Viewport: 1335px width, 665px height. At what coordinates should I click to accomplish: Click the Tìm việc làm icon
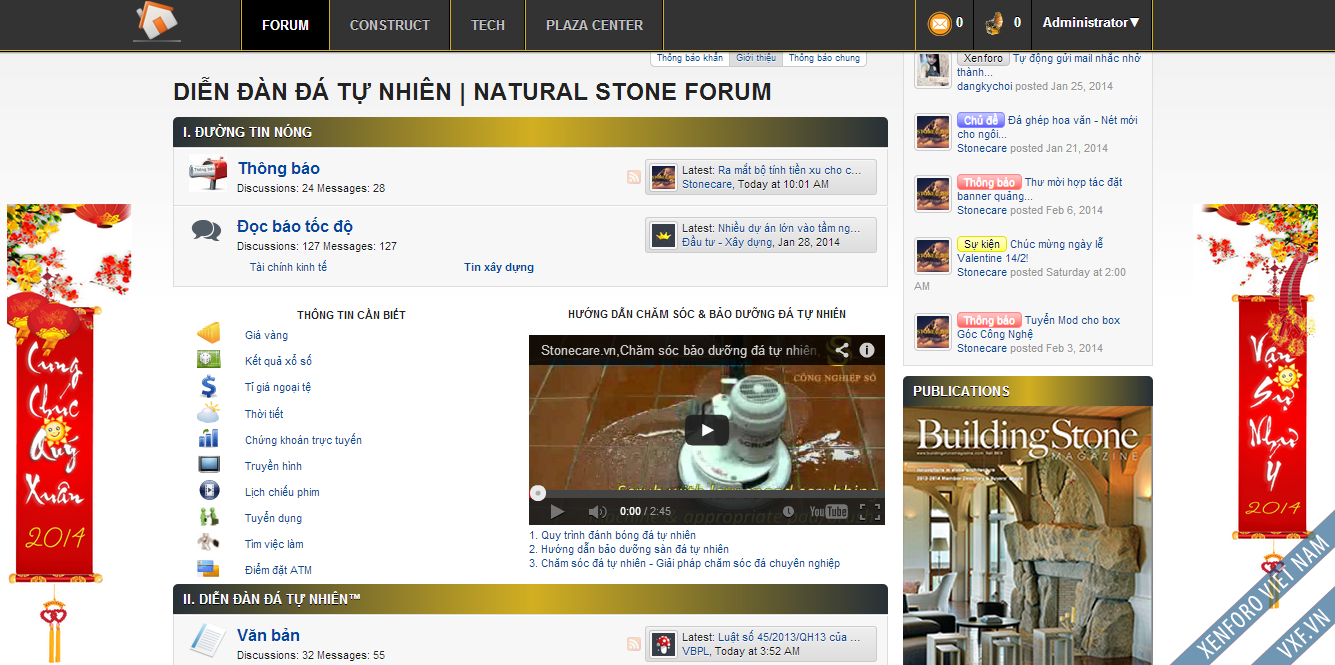click(x=208, y=543)
